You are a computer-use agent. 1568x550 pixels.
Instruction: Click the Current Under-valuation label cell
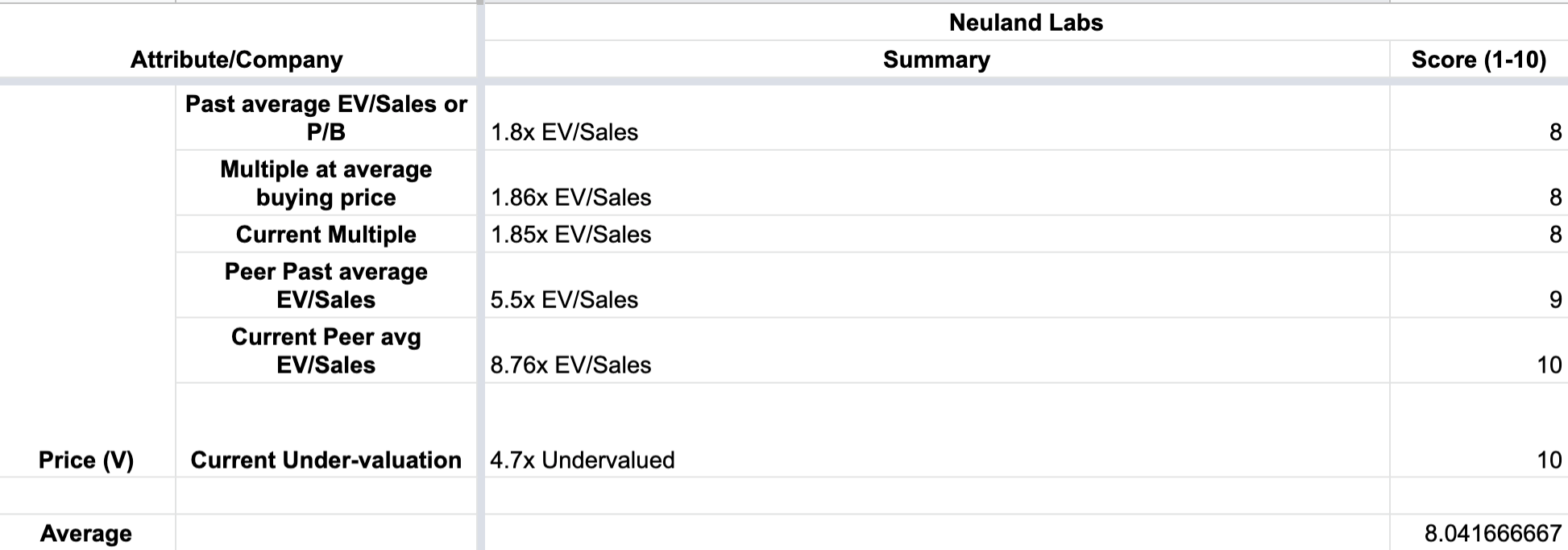point(326,460)
